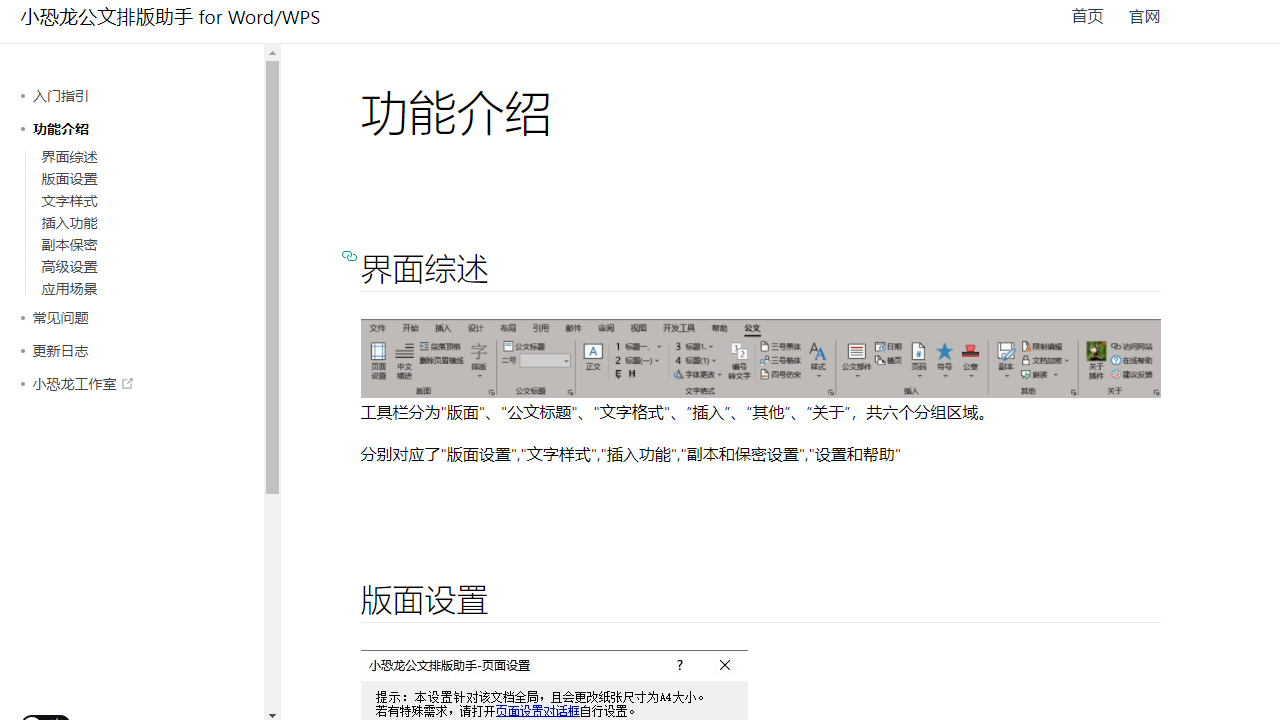Click 三号黑体 item in the ribbon screenshot
Screen dimensions: 1280x720
780,347
